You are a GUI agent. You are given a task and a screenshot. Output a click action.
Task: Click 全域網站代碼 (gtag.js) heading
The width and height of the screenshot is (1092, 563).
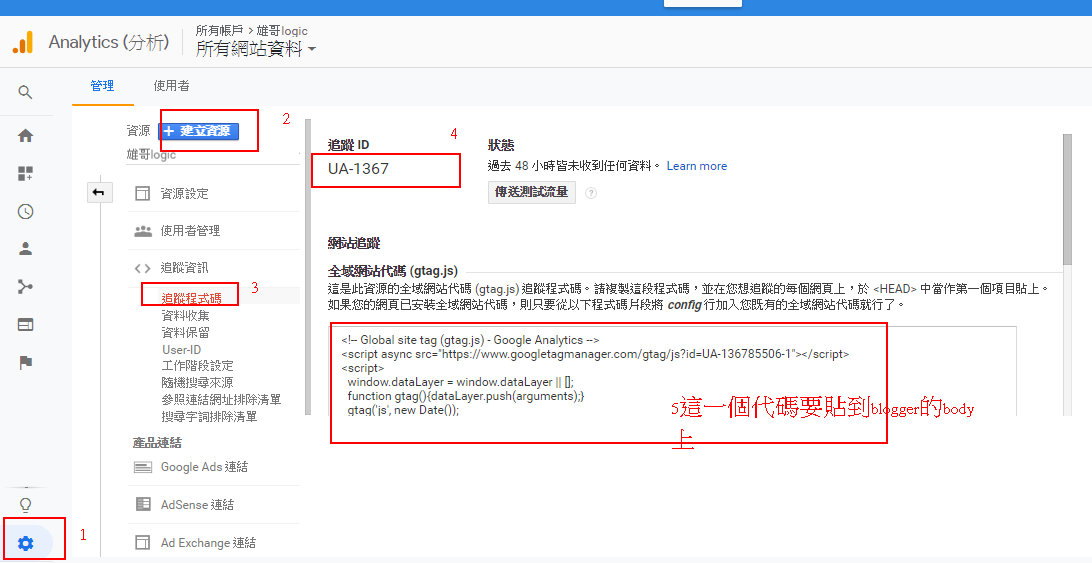[x=393, y=271]
